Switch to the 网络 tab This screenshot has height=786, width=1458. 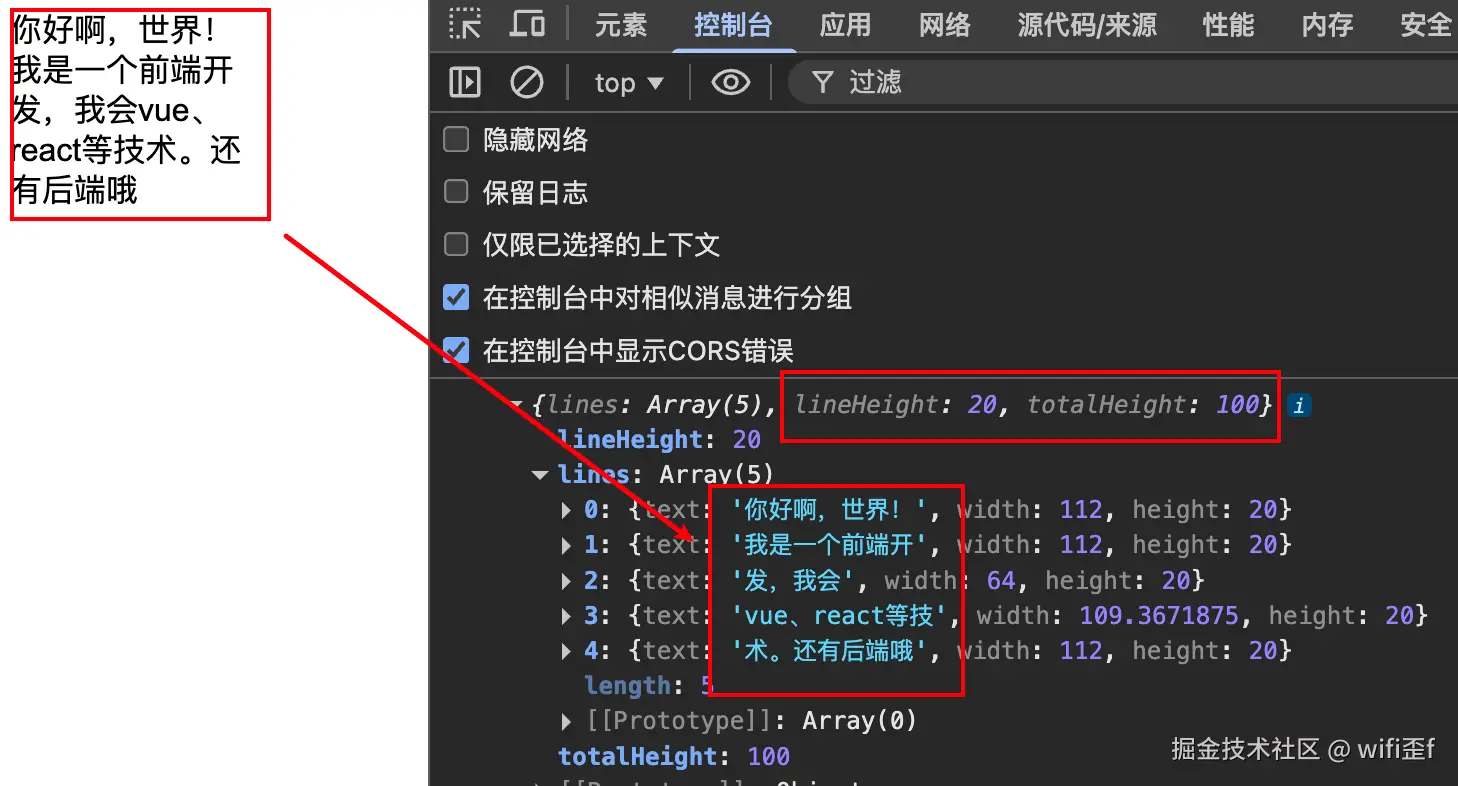coord(943,27)
